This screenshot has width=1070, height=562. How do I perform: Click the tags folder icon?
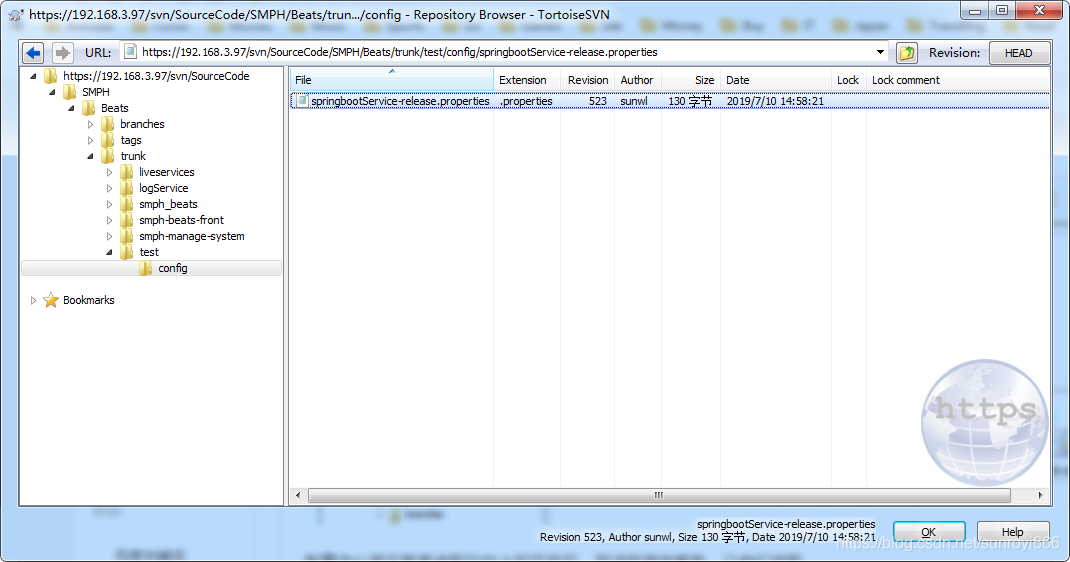click(x=108, y=140)
